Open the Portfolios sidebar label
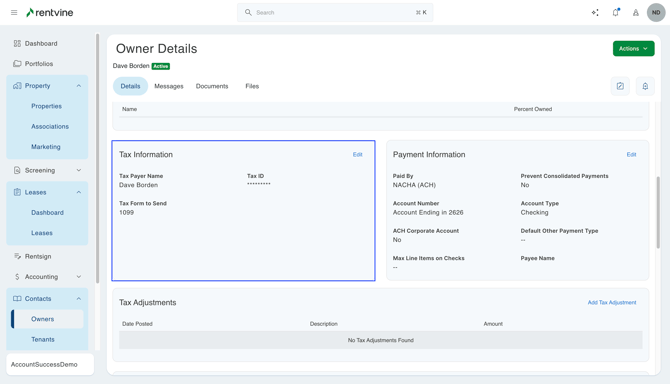This screenshot has height=384, width=670. (39, 64)
